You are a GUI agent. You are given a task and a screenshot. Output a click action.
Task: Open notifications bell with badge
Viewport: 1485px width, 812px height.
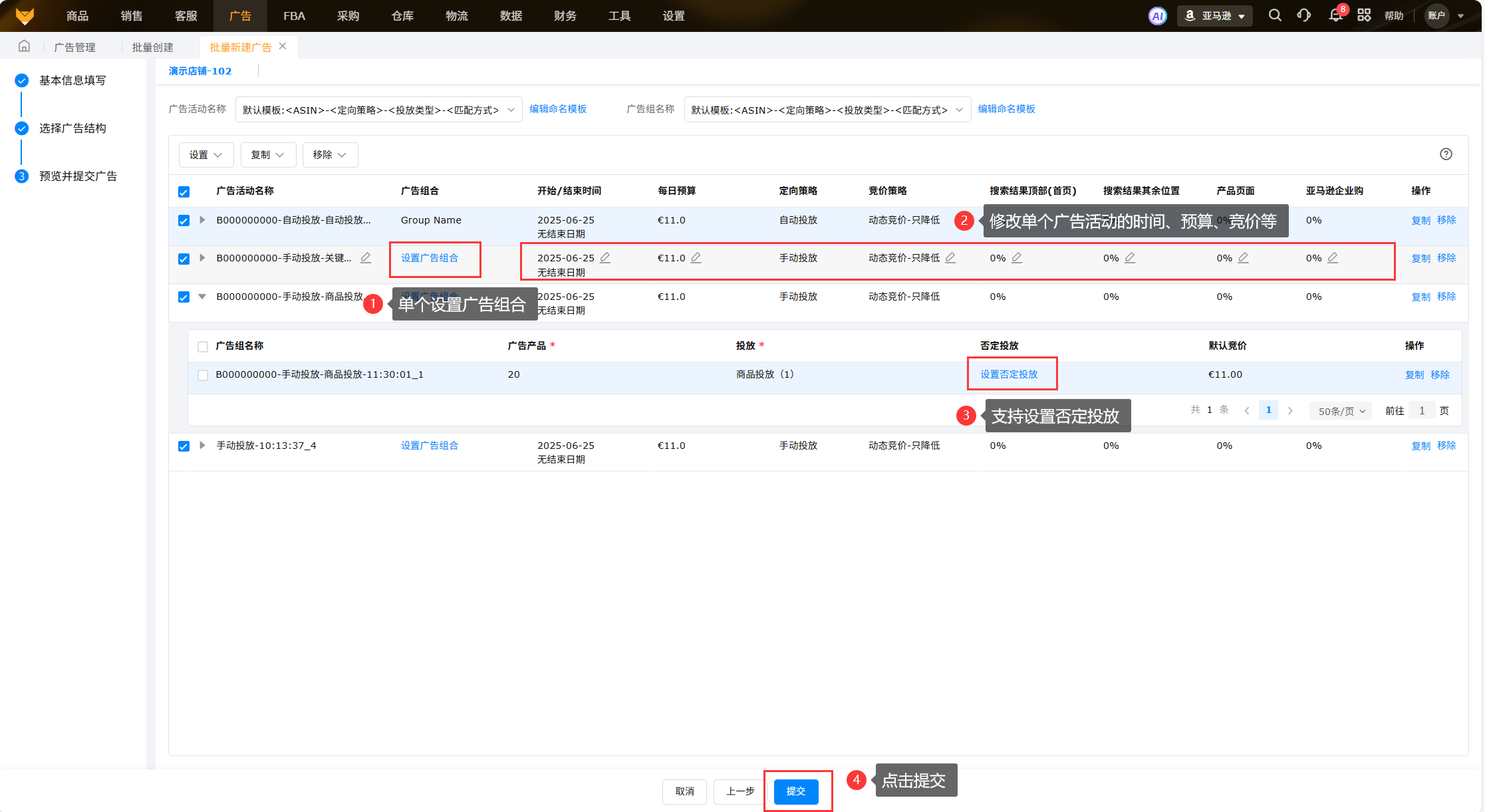point(1335,15)
